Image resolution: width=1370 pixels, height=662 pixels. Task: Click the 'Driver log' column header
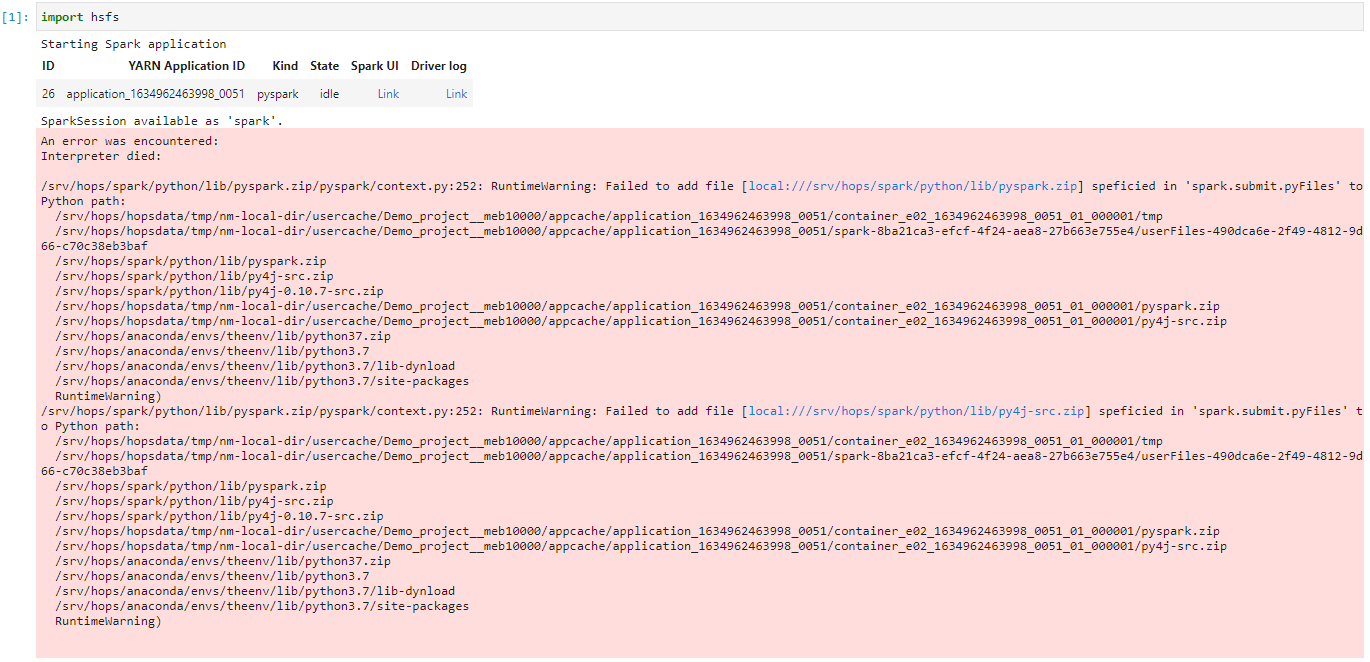[439, 66]
